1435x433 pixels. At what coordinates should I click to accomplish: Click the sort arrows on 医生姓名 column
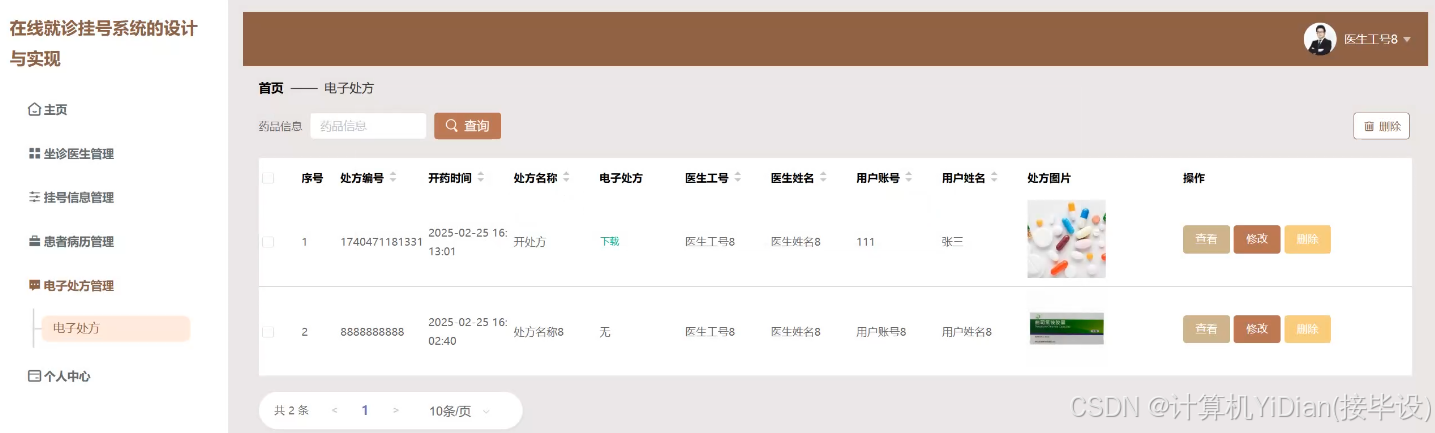click(824, 178)
